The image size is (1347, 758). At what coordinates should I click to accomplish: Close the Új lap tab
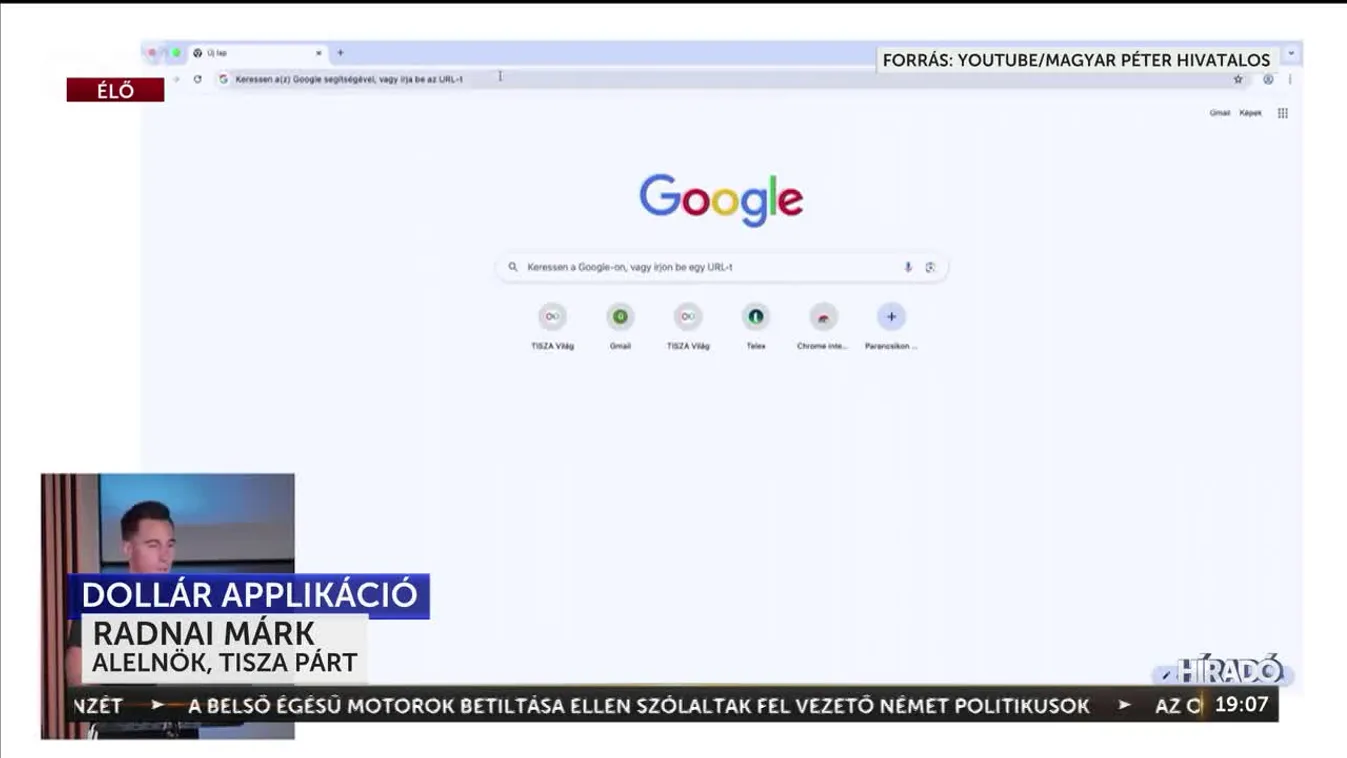[x=318, y=53]
